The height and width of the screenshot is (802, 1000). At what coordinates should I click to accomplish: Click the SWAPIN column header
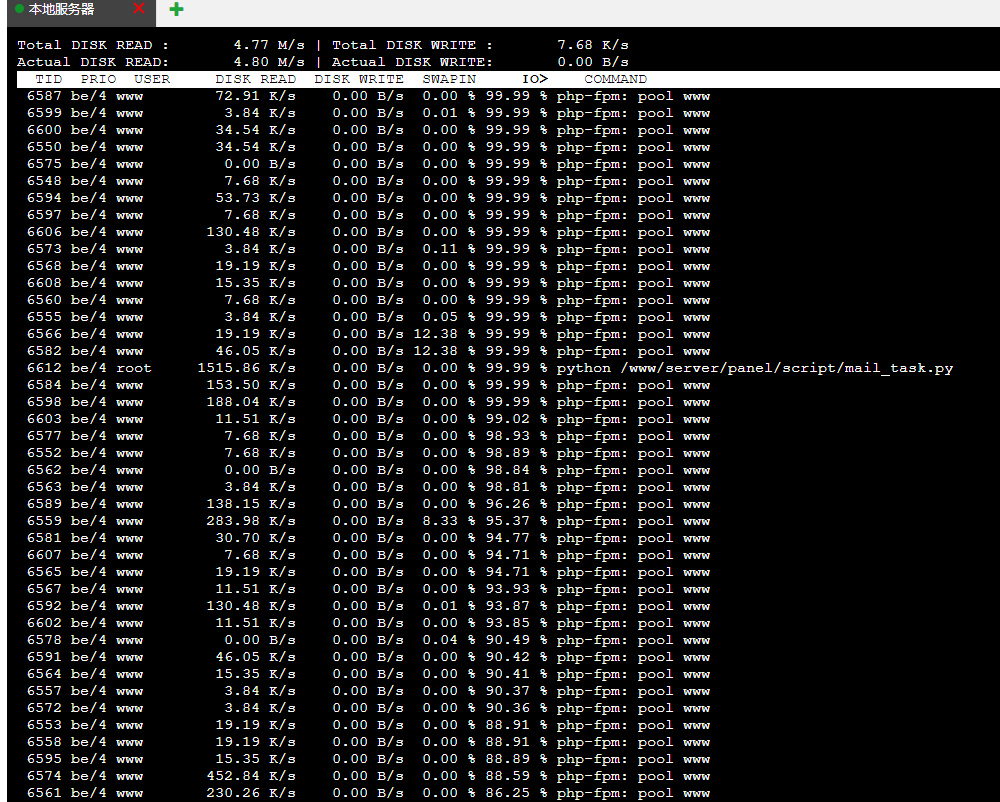click(x=449, y=79)
